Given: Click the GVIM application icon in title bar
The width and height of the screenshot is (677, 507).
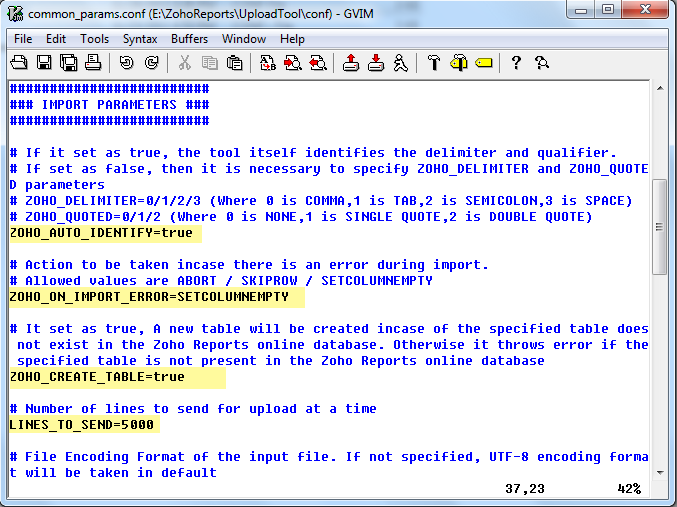Looking at the screenshot, I should coord(16,13).
